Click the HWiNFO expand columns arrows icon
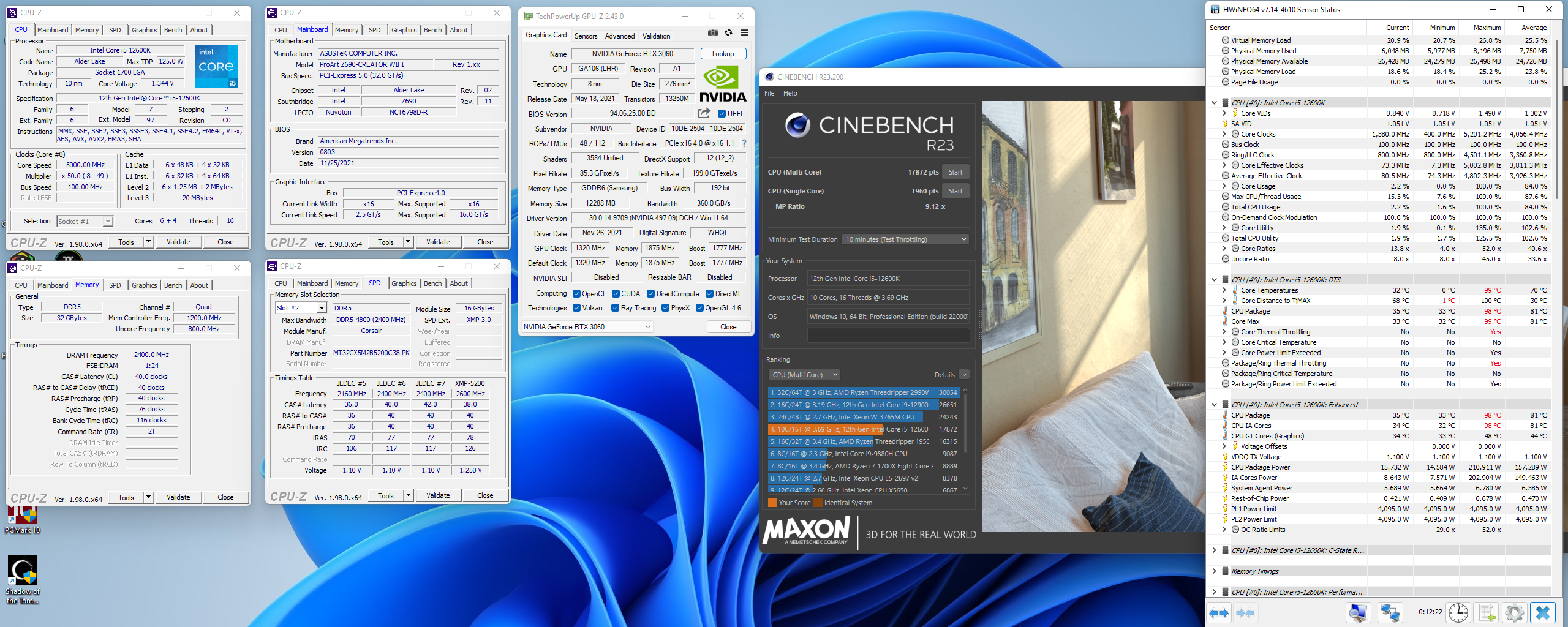 point(1219,612)
